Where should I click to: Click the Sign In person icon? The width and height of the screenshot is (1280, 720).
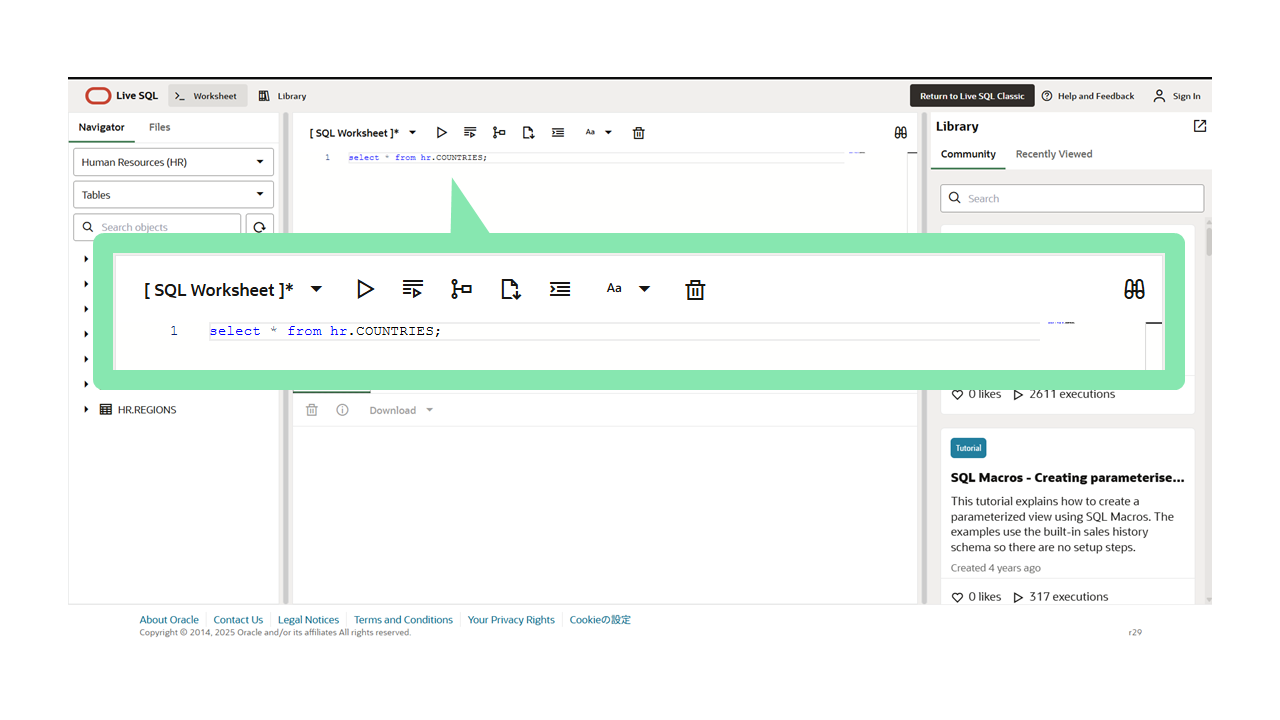[1159, 96]
